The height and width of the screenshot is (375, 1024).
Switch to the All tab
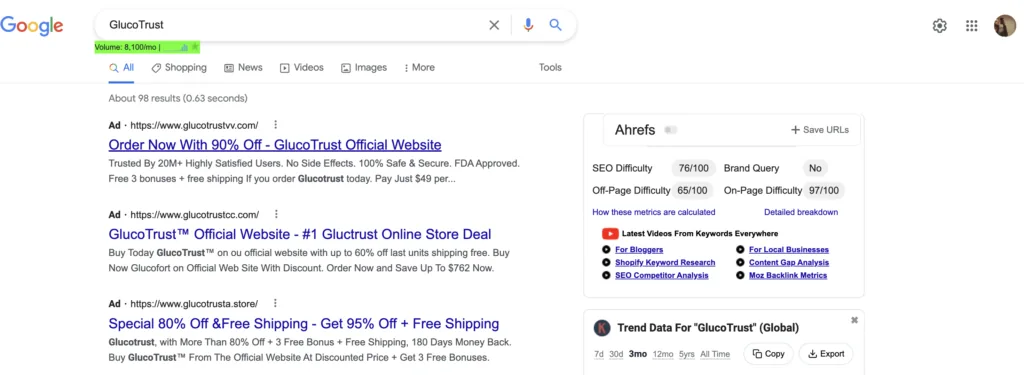click(121, 67)
